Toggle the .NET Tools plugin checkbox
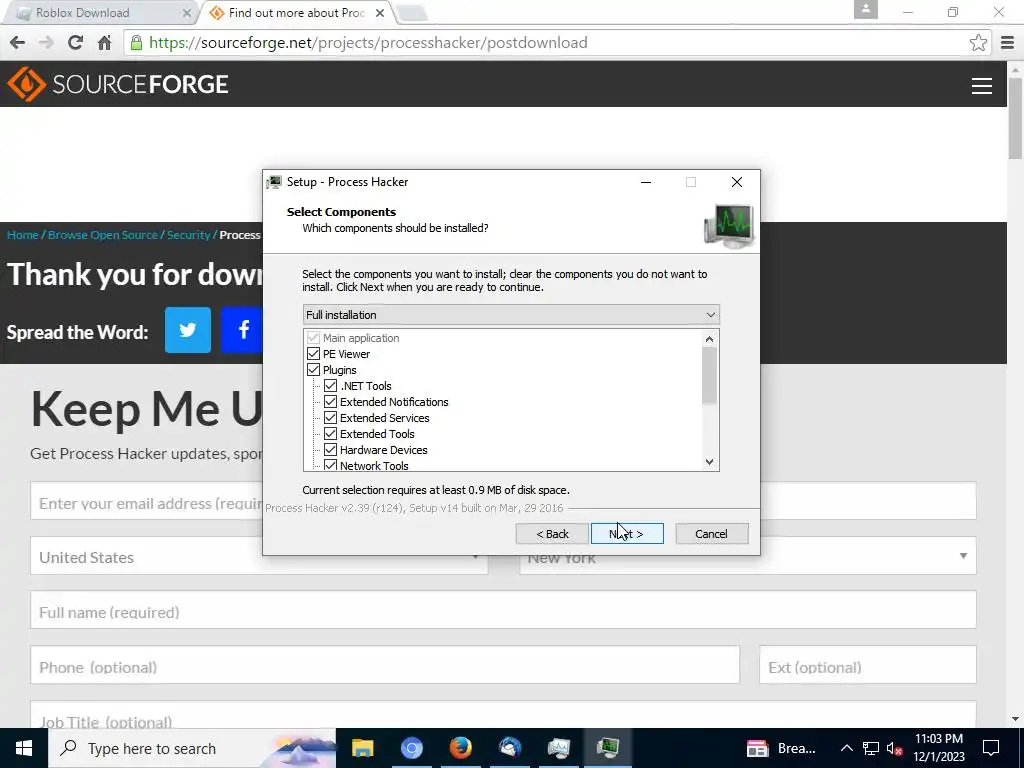 pyautogui.click(x=330, y=386)
